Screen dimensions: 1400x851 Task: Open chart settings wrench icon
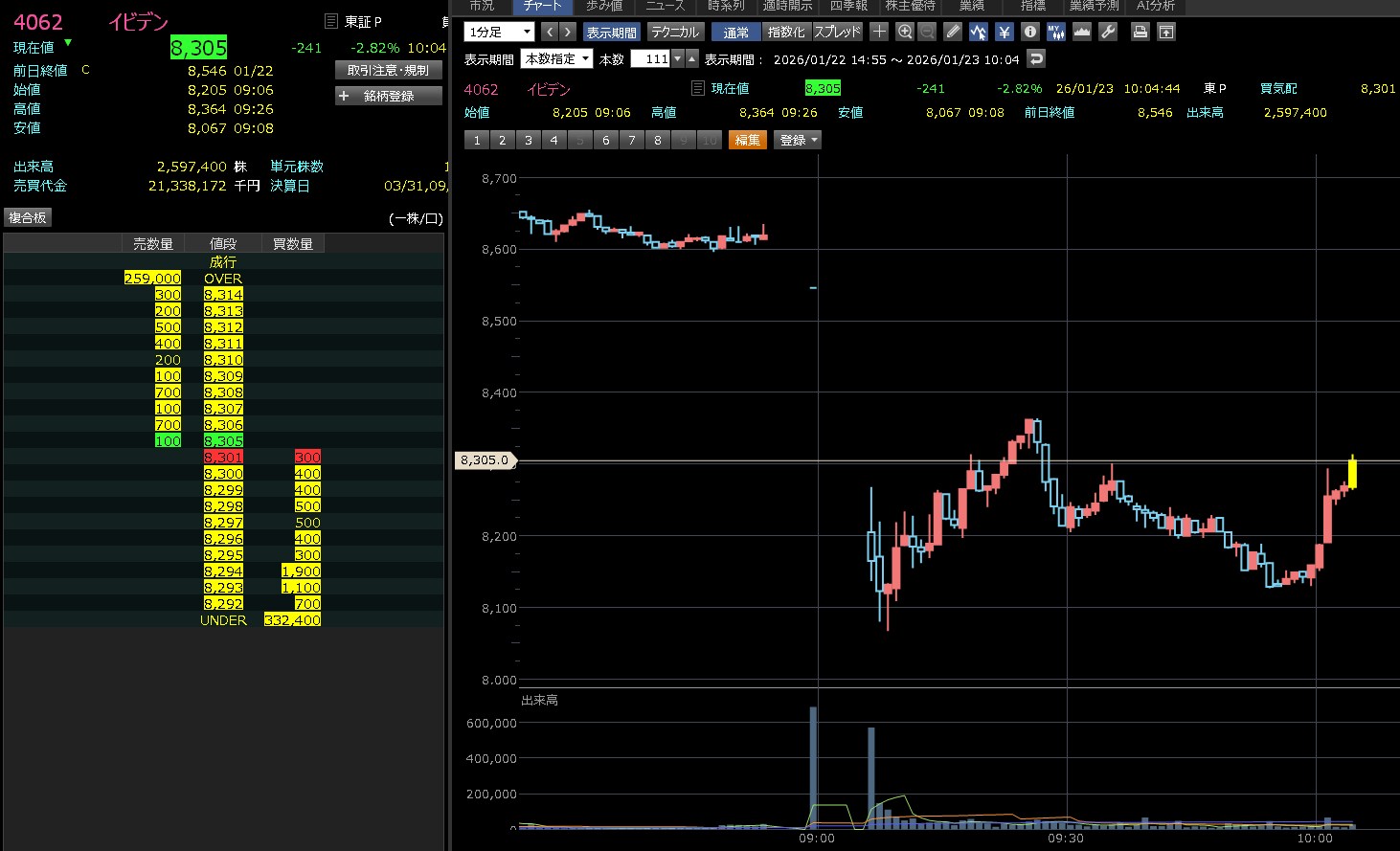pos(1108,32)
